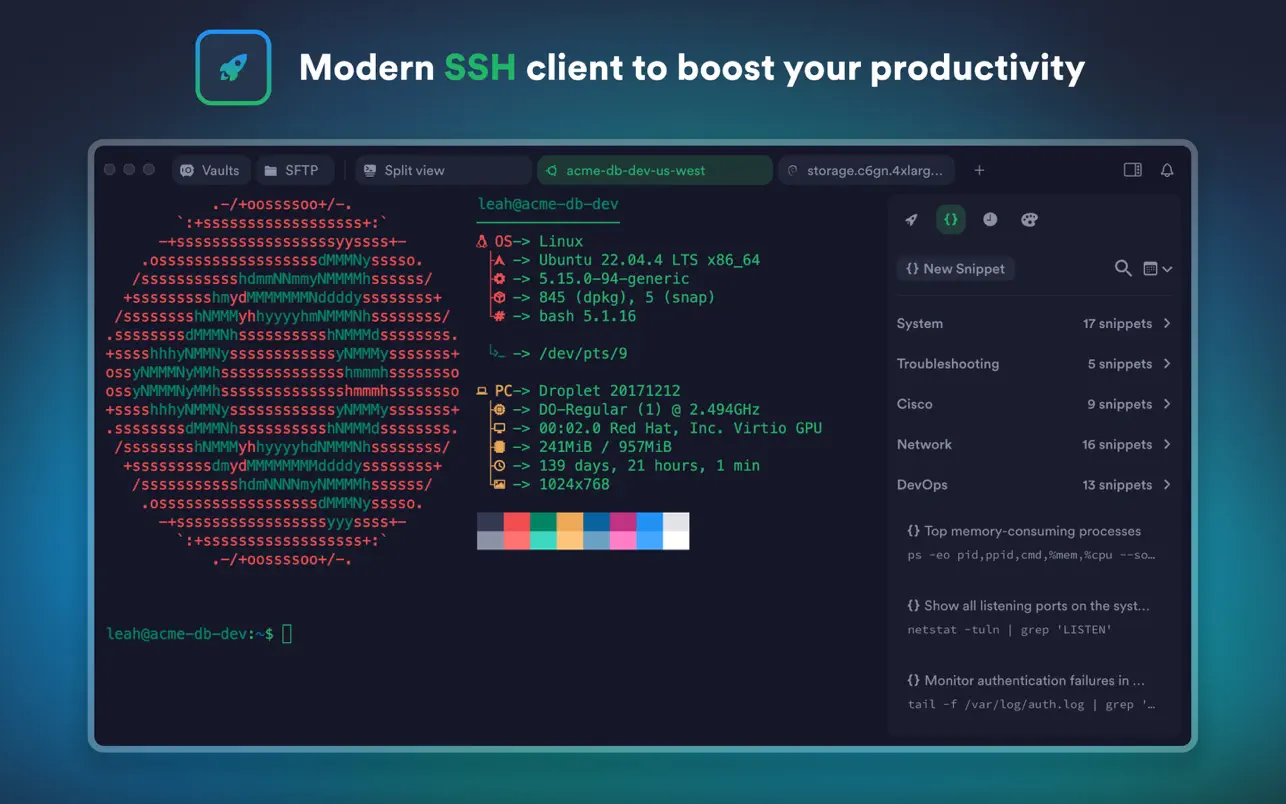
Task: Click the Termius rocket logo
Action: (x=233, y=68)
